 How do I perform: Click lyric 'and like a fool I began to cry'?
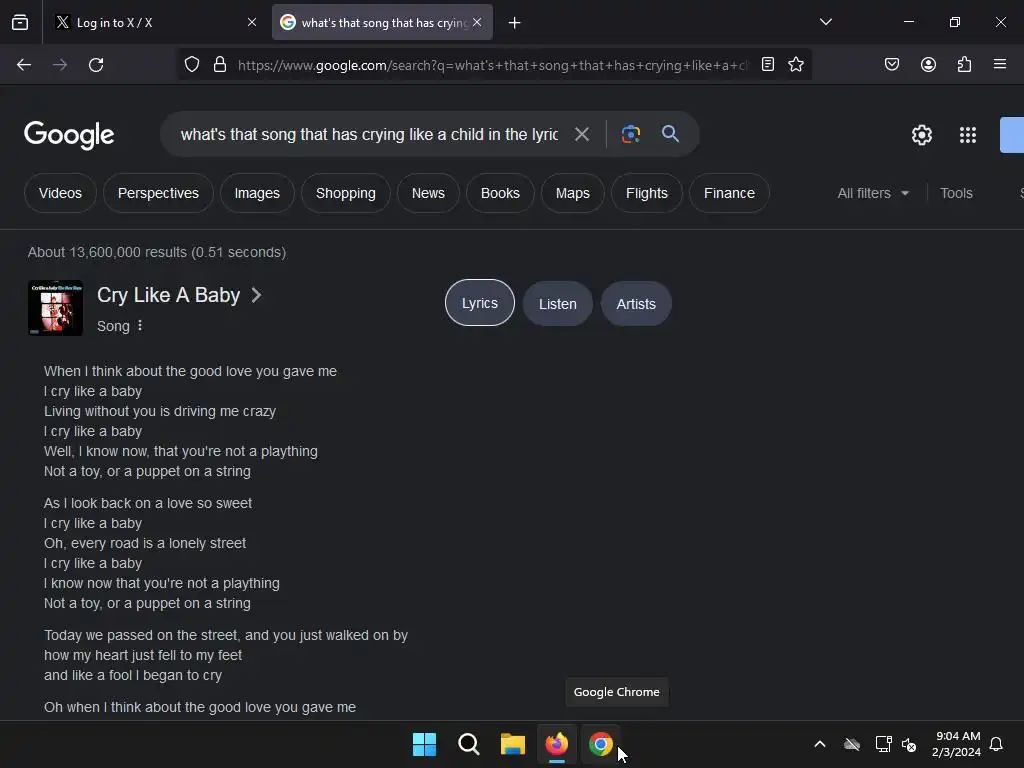pyautogui.click(x=133, y=675)
